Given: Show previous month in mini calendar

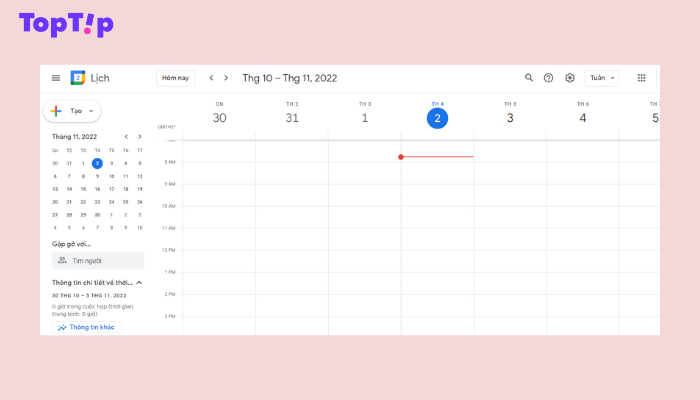Looking at the screenshot, I should click(x=126, y=136).
